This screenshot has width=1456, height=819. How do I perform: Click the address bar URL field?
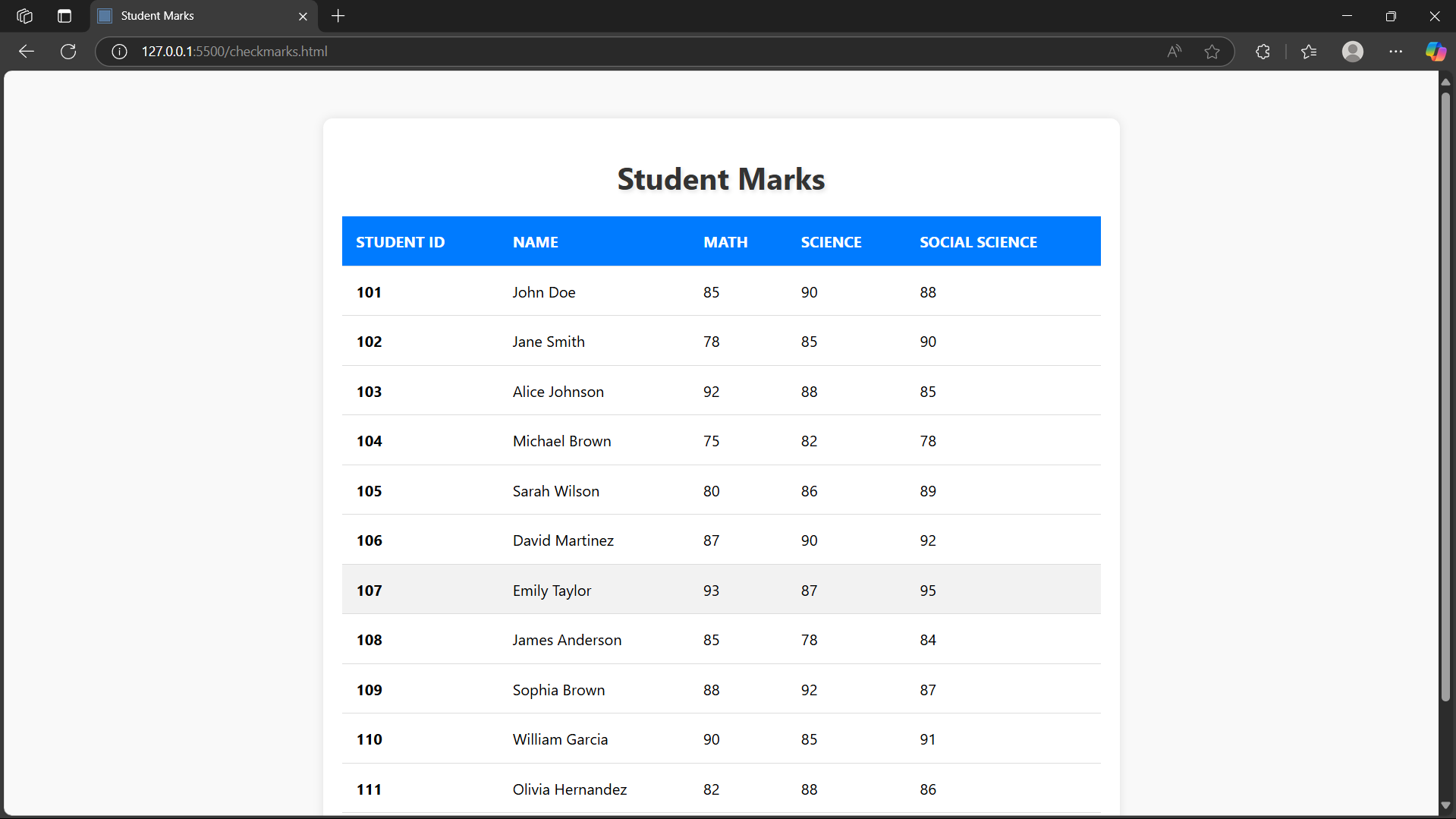pyautogui.click(x=607, y=52)
